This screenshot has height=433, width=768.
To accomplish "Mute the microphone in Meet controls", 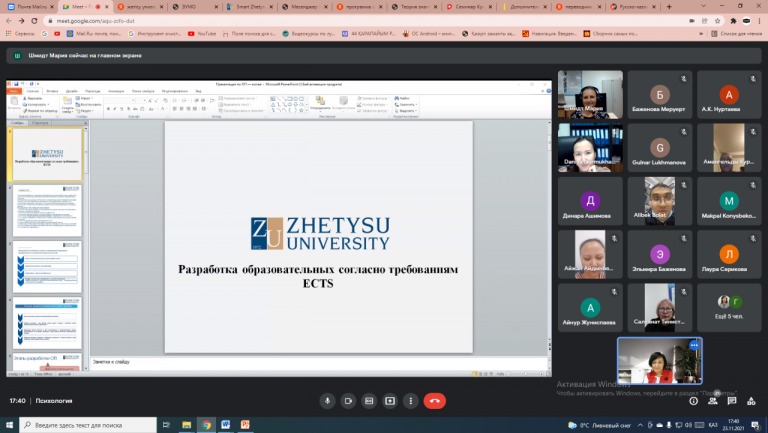I will pyautogui.click(x=326, y=400).
